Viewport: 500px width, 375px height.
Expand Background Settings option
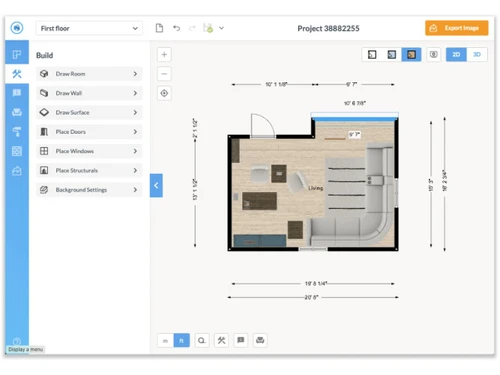point(89,190)
